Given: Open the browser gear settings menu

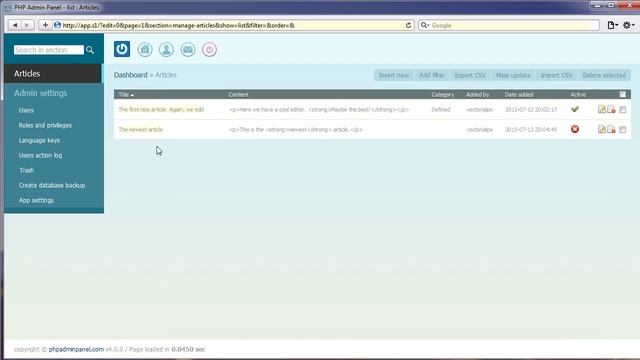Looking at the screenshot, I should pyautogui.click(x=628, y=25).
